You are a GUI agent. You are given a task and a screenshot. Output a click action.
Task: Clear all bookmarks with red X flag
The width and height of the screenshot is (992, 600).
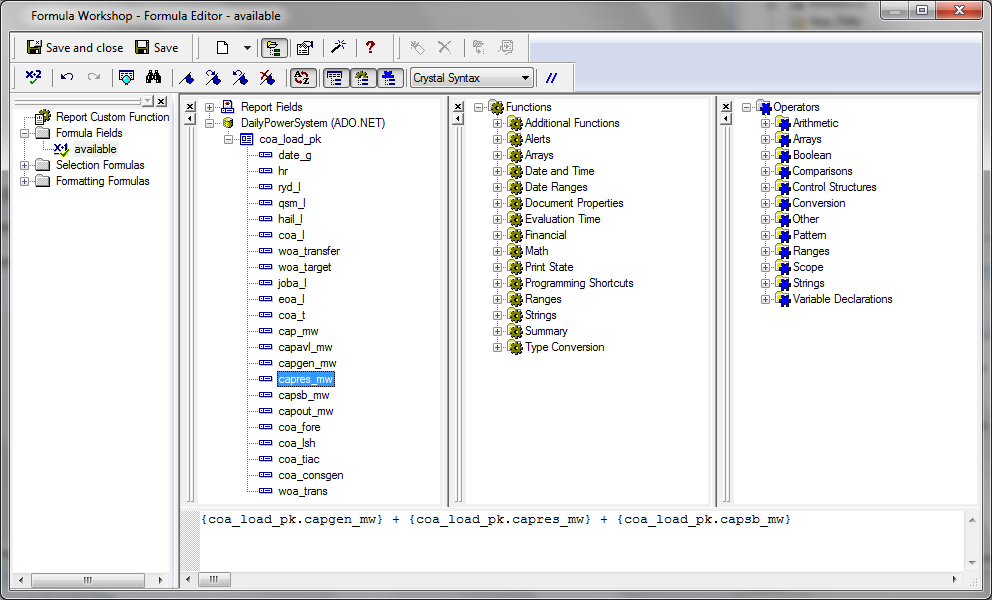[x=267, y=78]
